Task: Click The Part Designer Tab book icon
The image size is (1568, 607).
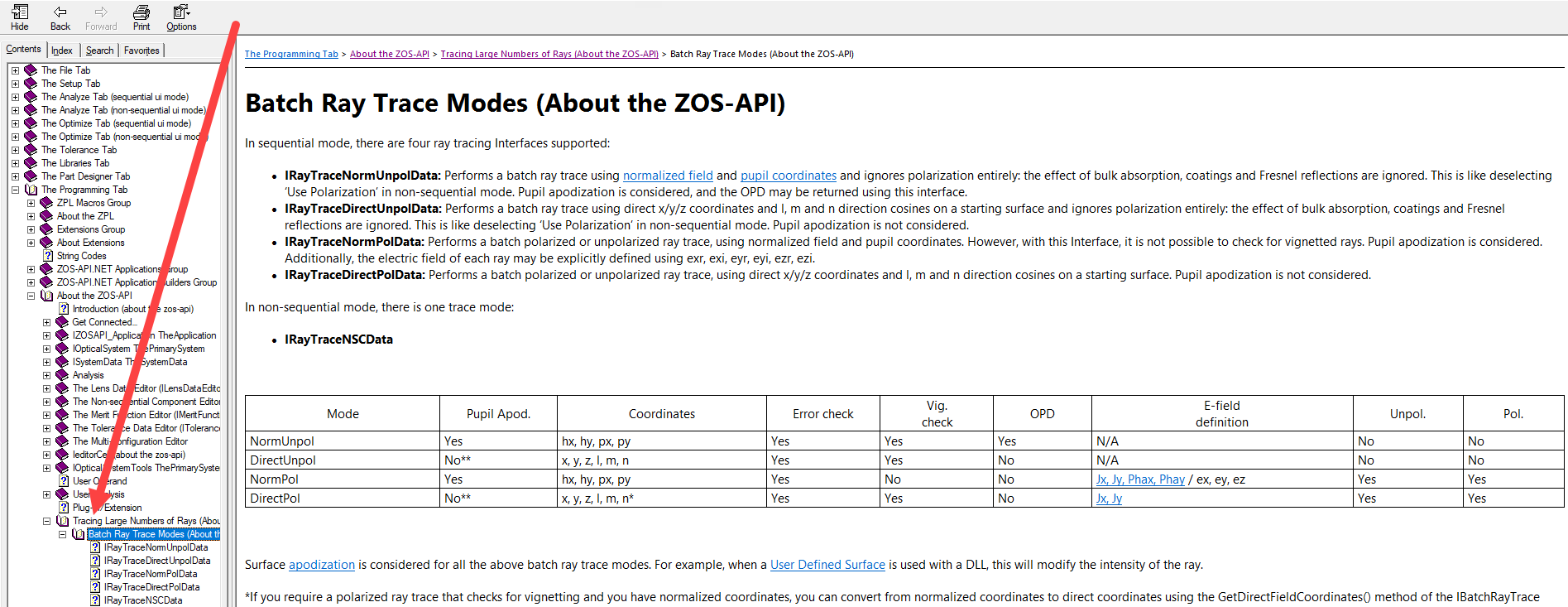Action: (x=31, y=176)
